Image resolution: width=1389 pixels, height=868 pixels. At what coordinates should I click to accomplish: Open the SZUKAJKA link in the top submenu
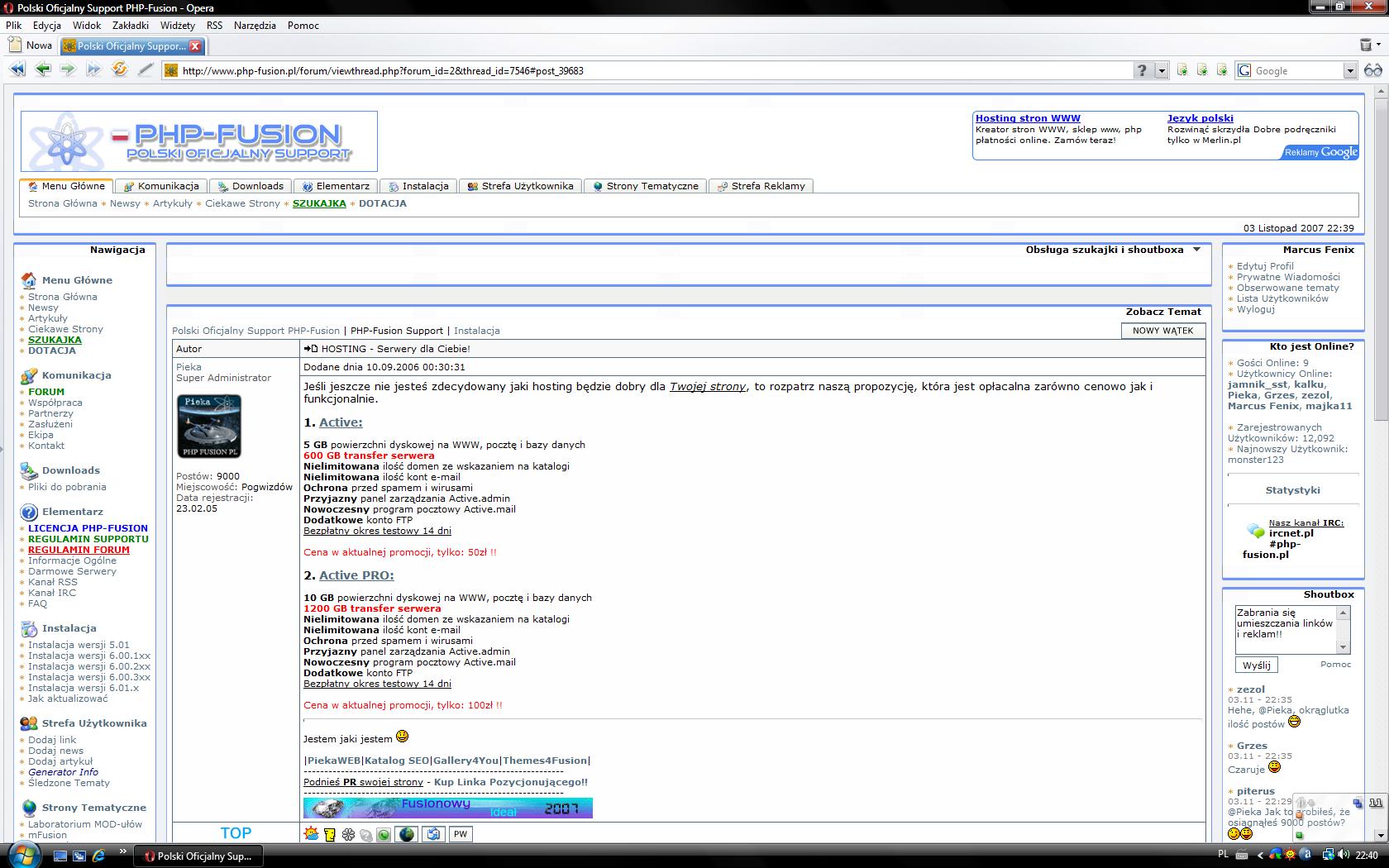[x=319, y=203]
